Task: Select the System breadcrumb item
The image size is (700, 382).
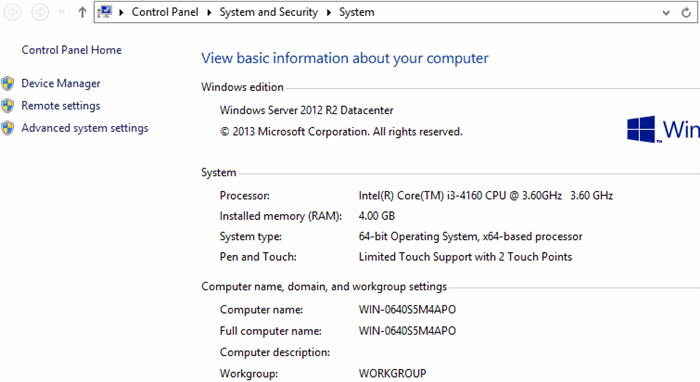Action: coord(357,12)
